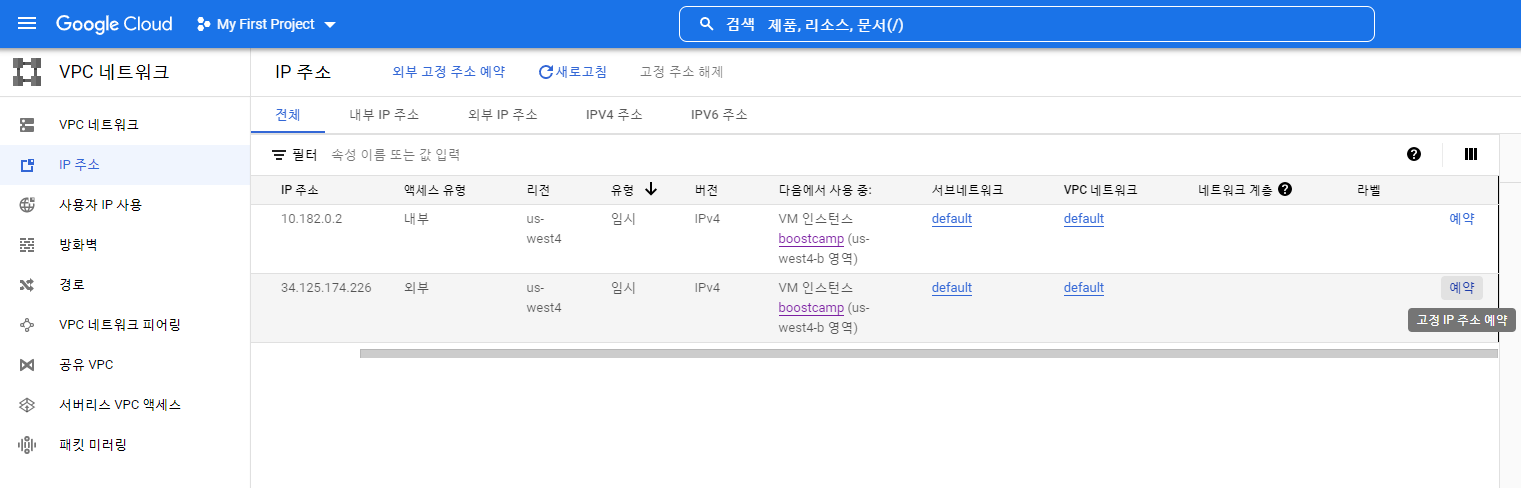Select the IP address 34.125.174.226 cell

click(326, 288)
